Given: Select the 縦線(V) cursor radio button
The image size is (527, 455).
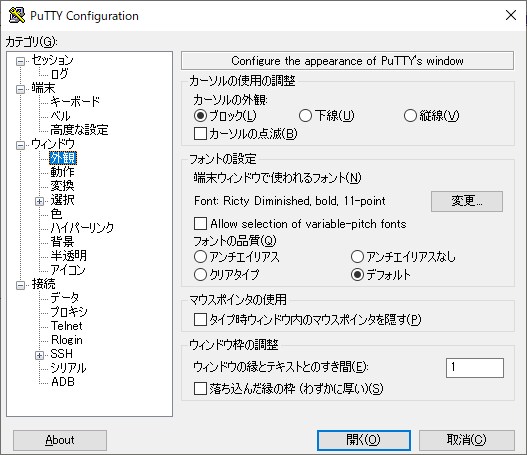Looking at the screenshot, I should (x=410, y=116).
